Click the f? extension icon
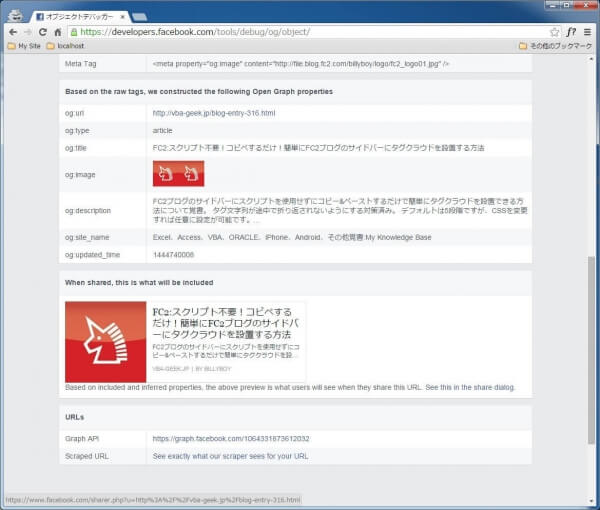 pyautogui.click(x=570, y=32)
